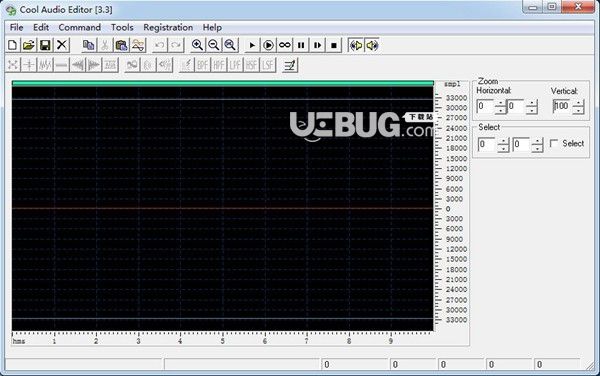Viewport: 600px width, 376px height.
Task: Click the second Horizontal zoom input field
Action: pos(516,106)
